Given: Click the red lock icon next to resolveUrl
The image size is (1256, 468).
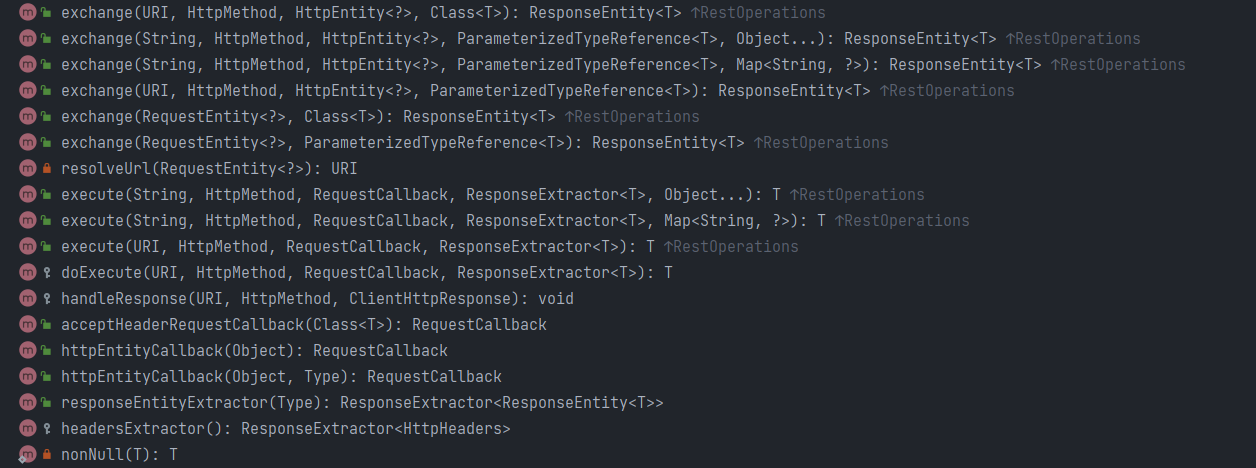Looking at the screenshot, I should click(x=47, y=169).
